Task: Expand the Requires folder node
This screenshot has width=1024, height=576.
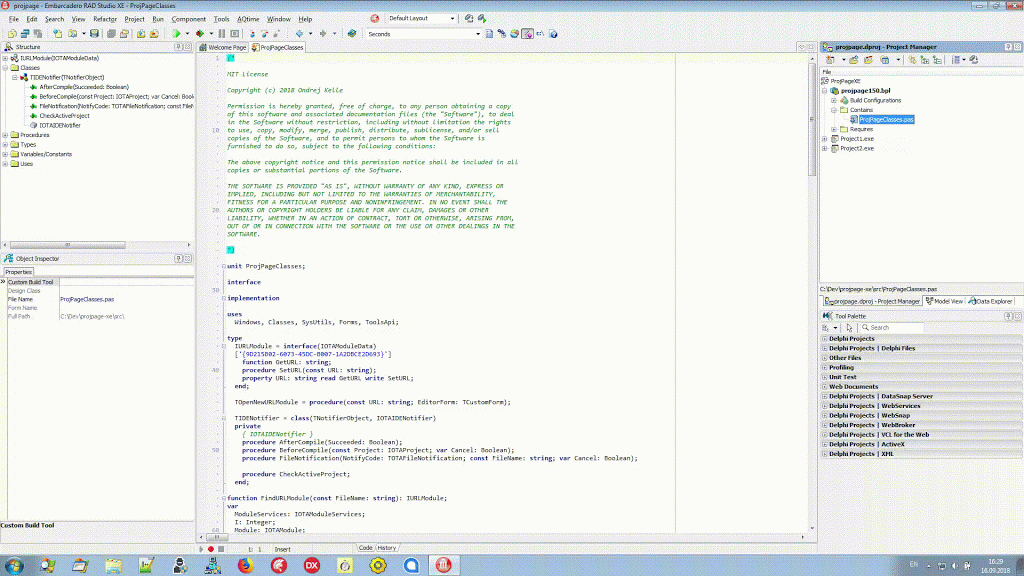Action: [x=834, y=129]
